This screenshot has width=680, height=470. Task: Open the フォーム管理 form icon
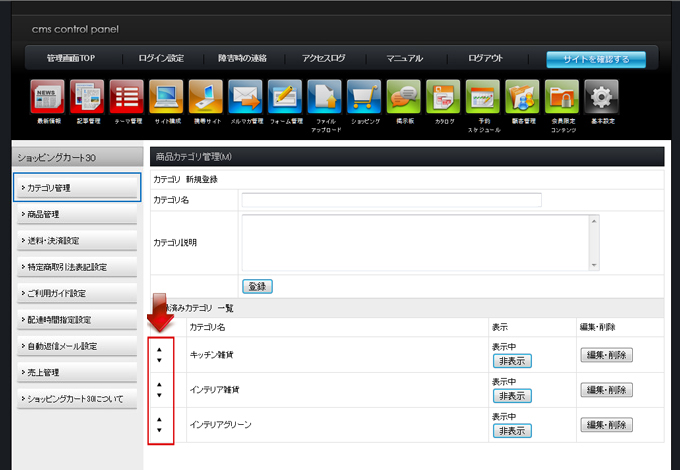pos(285,97)
